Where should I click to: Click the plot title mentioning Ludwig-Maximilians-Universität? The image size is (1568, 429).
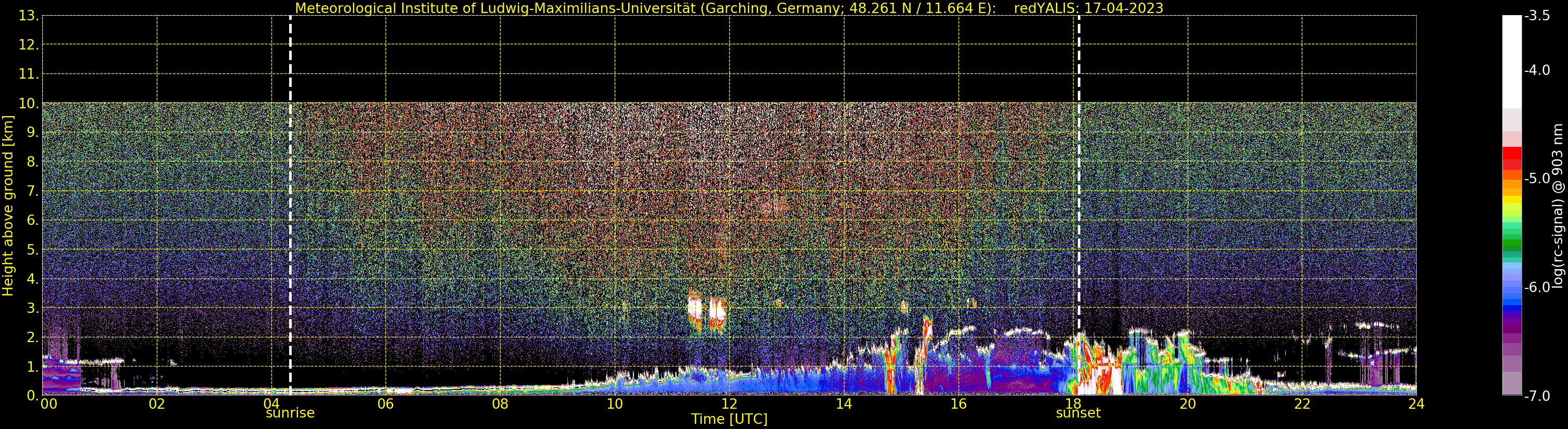click(x=729, y=8)
